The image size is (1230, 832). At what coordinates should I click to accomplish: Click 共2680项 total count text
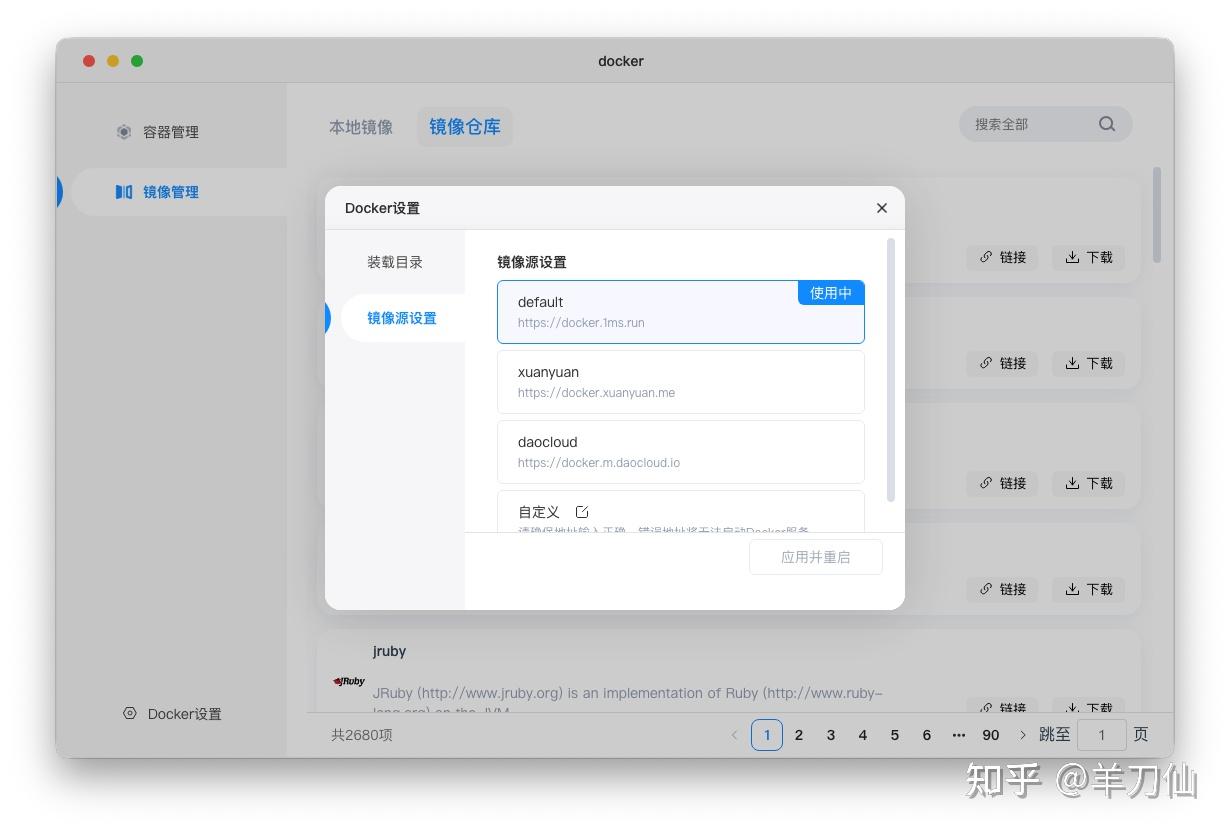click(x=362, y=735)
